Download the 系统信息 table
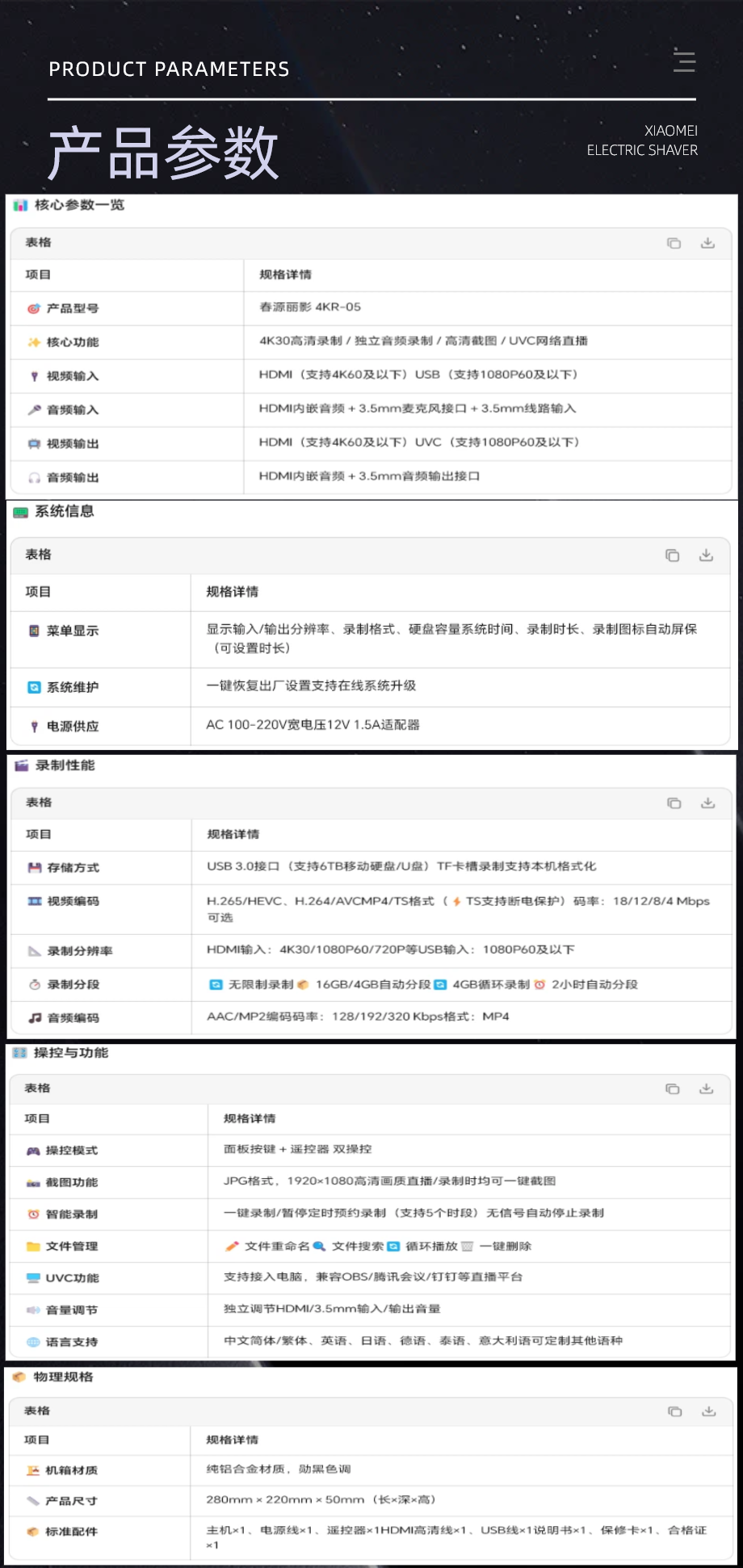 (x=706, y=556)
